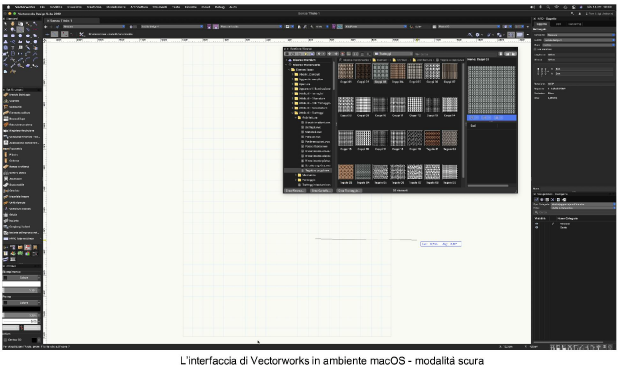Open the Aiuto menu

(233, 7)
